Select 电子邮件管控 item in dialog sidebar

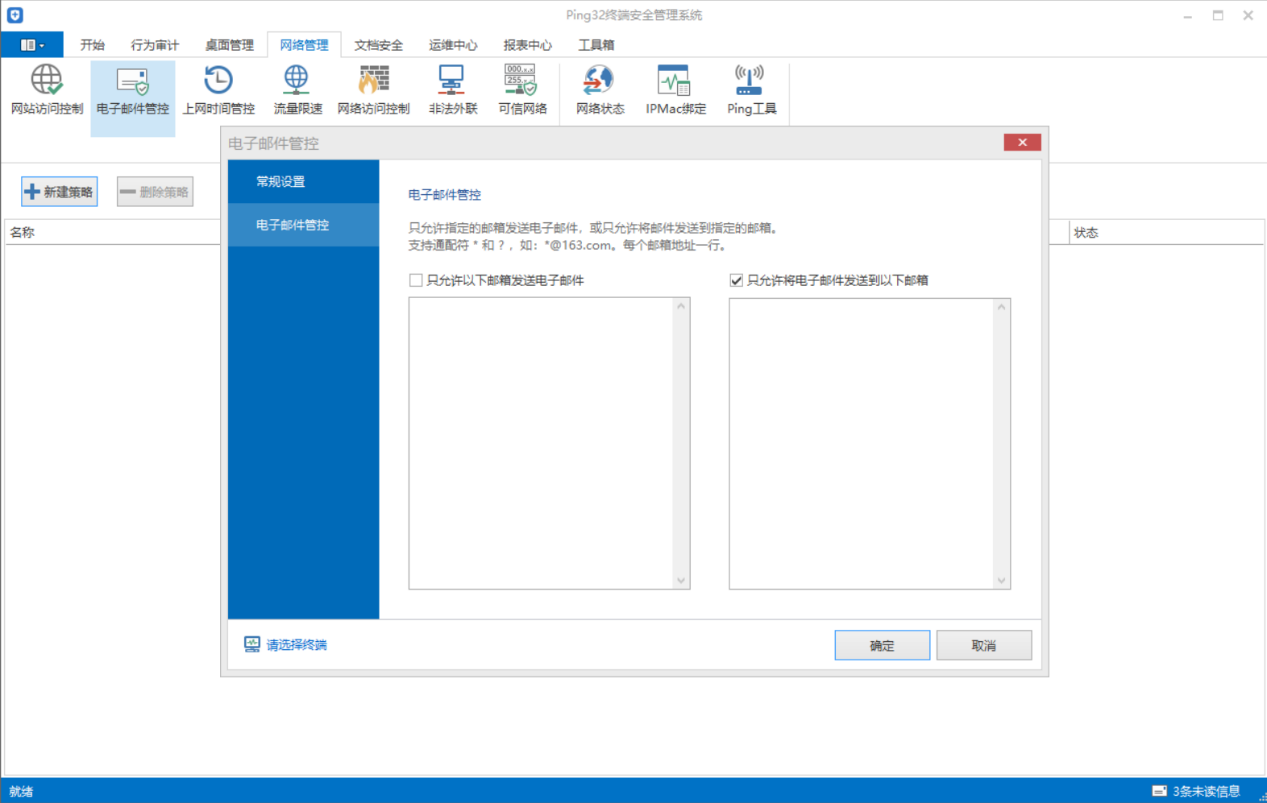click(304, 225)
